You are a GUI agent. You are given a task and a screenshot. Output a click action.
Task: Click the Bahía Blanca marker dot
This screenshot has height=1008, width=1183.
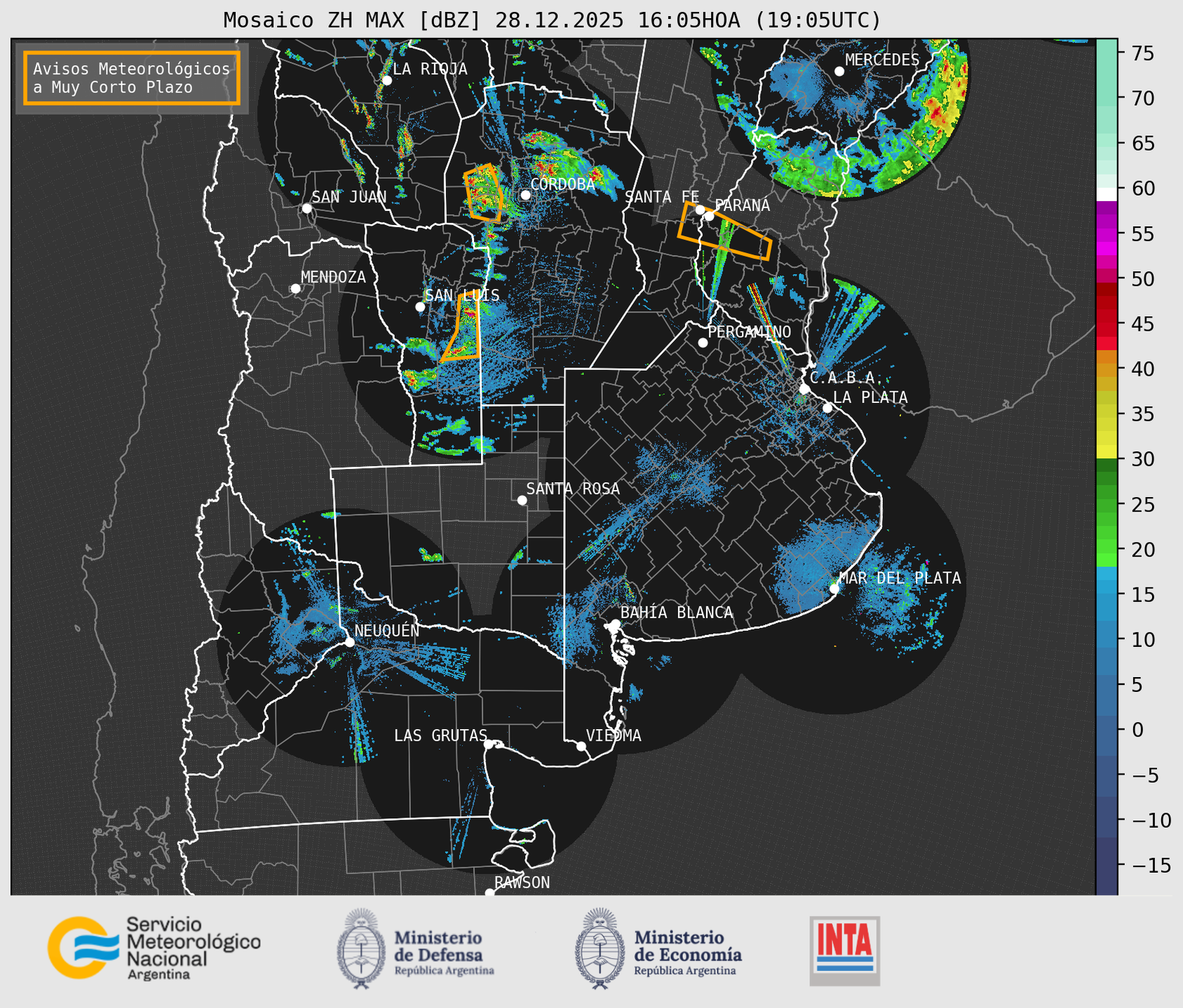pos(615,624)
